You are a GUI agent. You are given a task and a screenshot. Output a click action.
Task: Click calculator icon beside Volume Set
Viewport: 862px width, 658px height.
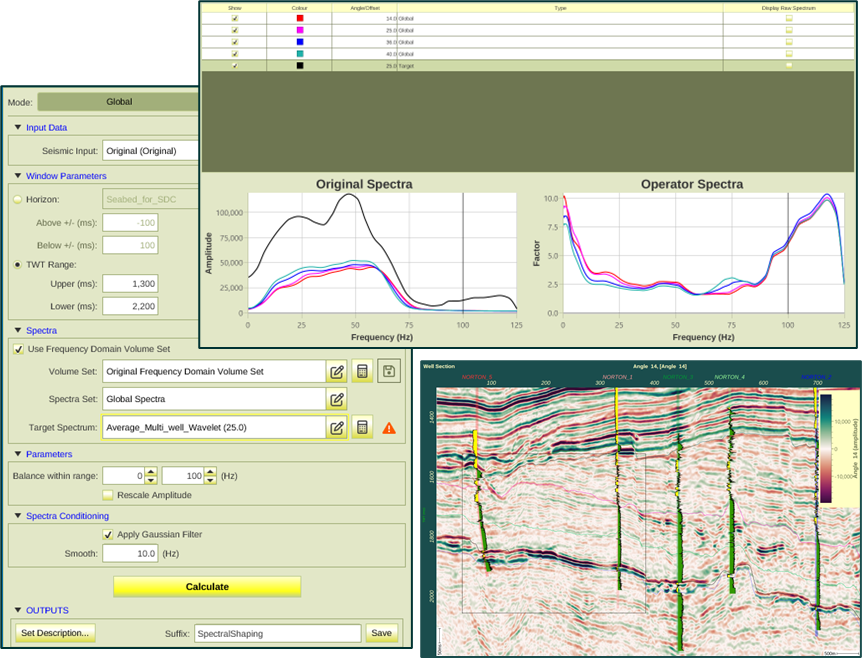(362, 372)
